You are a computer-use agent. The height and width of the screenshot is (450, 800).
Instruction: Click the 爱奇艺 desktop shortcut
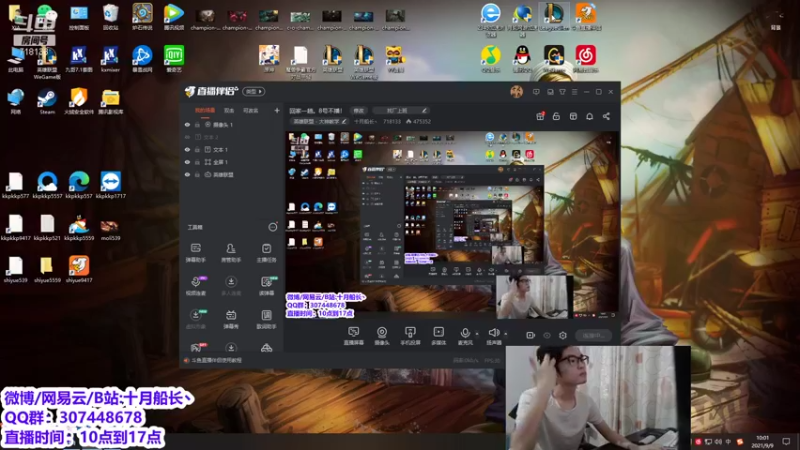tap(174, 59)
